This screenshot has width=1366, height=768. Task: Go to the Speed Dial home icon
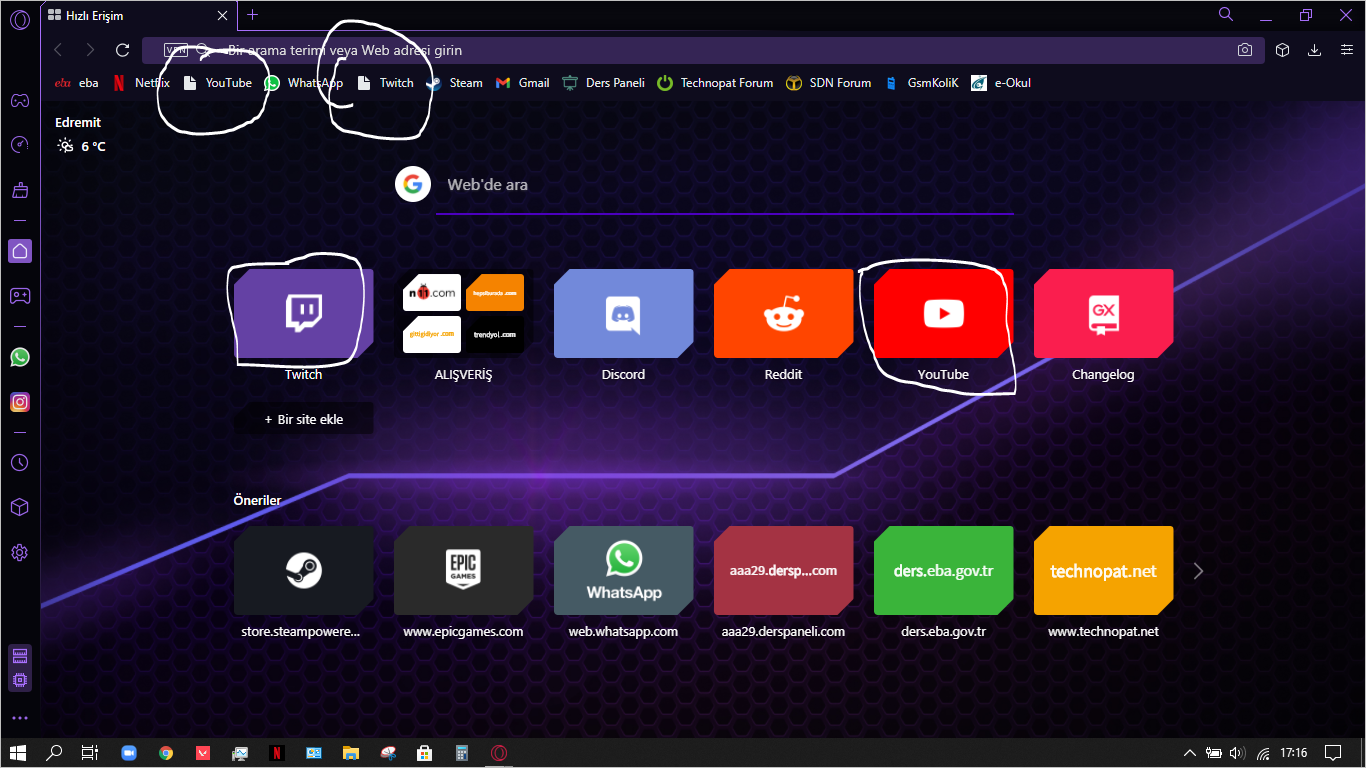click(20, 251)
